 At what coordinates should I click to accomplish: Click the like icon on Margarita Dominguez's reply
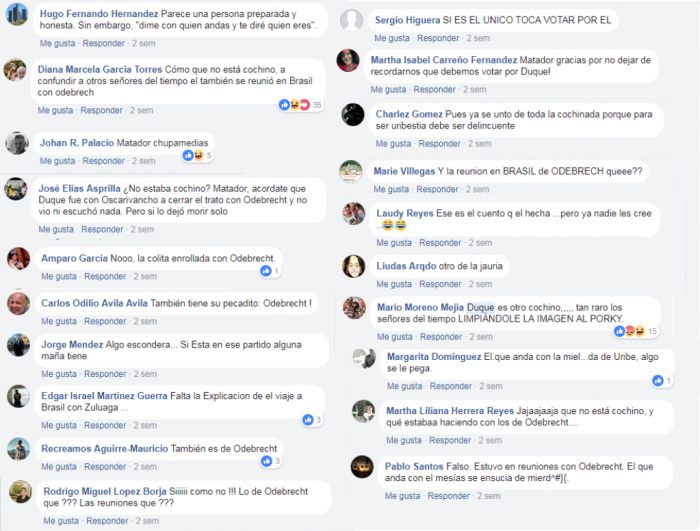click(x=658, y=380)
